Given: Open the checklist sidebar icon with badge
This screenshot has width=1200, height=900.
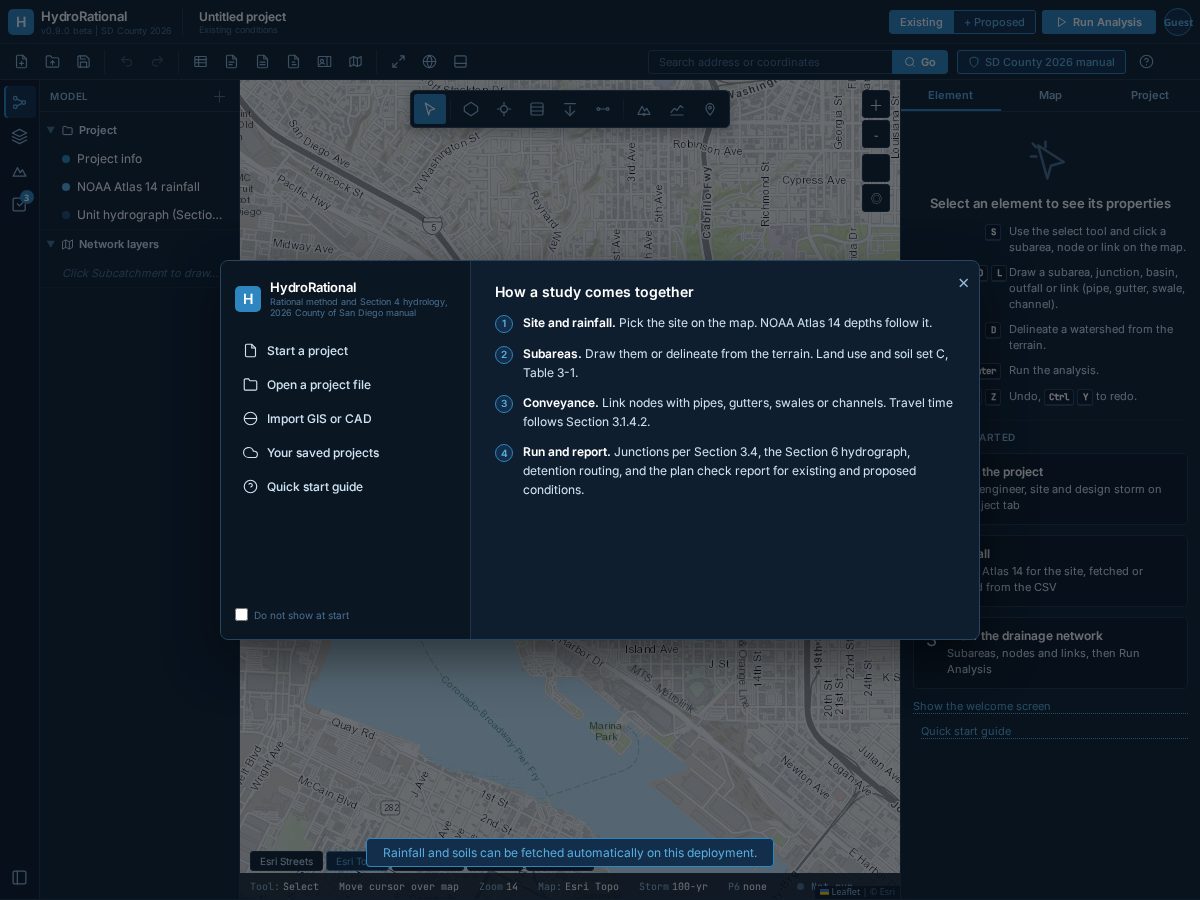Looking at the screenshot, I should pyautogui.click(x=19, y=204).
